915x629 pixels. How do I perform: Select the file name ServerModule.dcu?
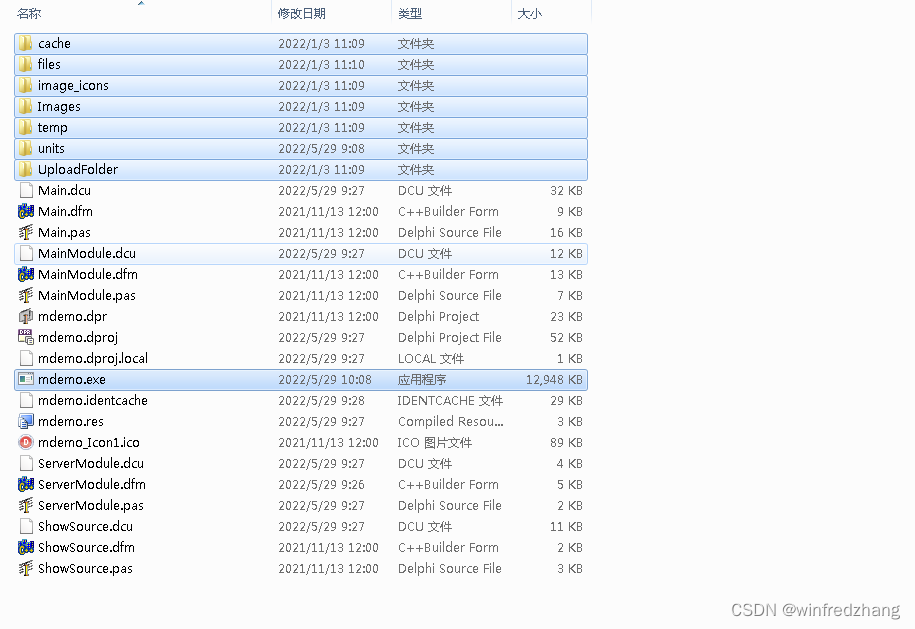90,463
